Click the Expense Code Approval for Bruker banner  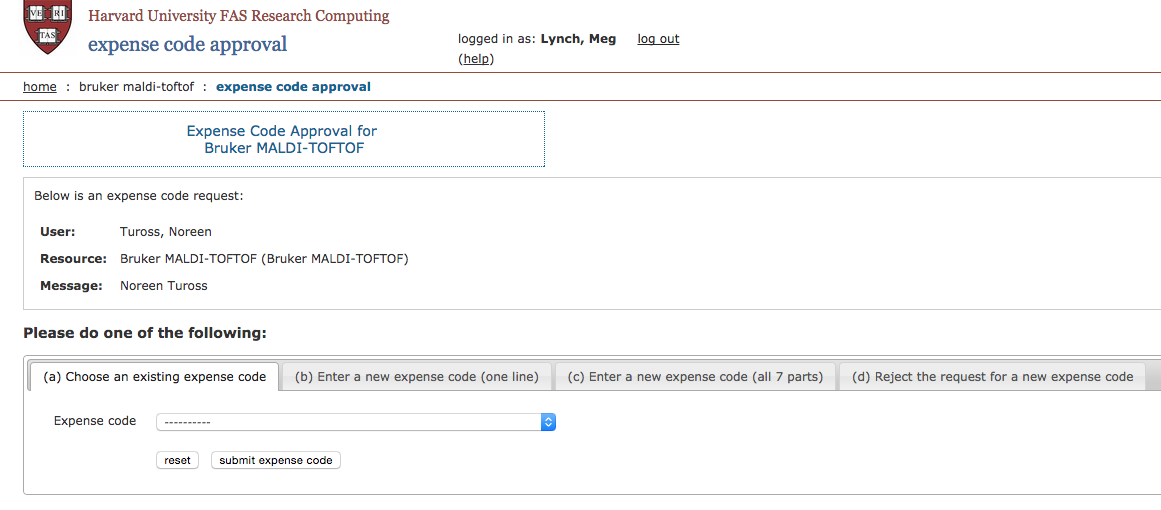[284, 139]
